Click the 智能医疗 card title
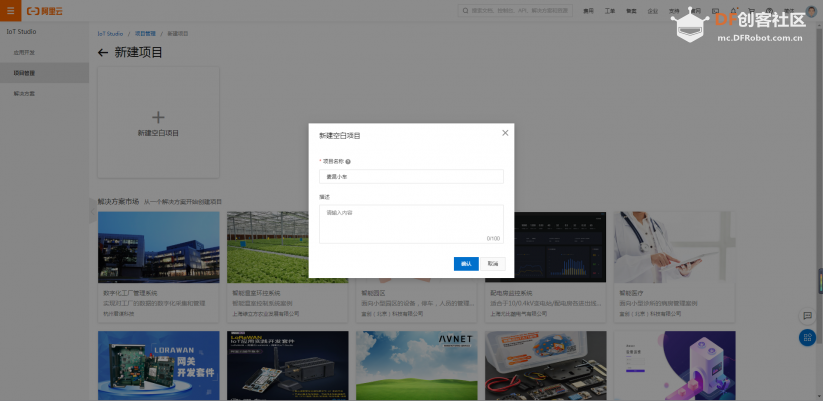 pos(631,293)
